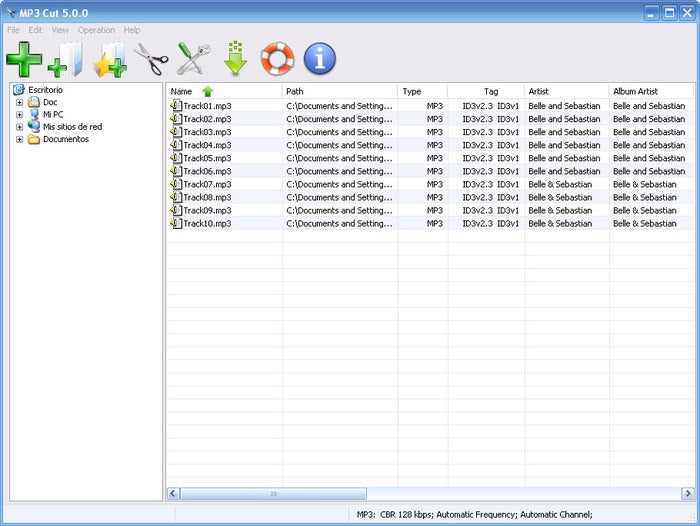Select Track08.mp3 in the file list

coord(207,197)
